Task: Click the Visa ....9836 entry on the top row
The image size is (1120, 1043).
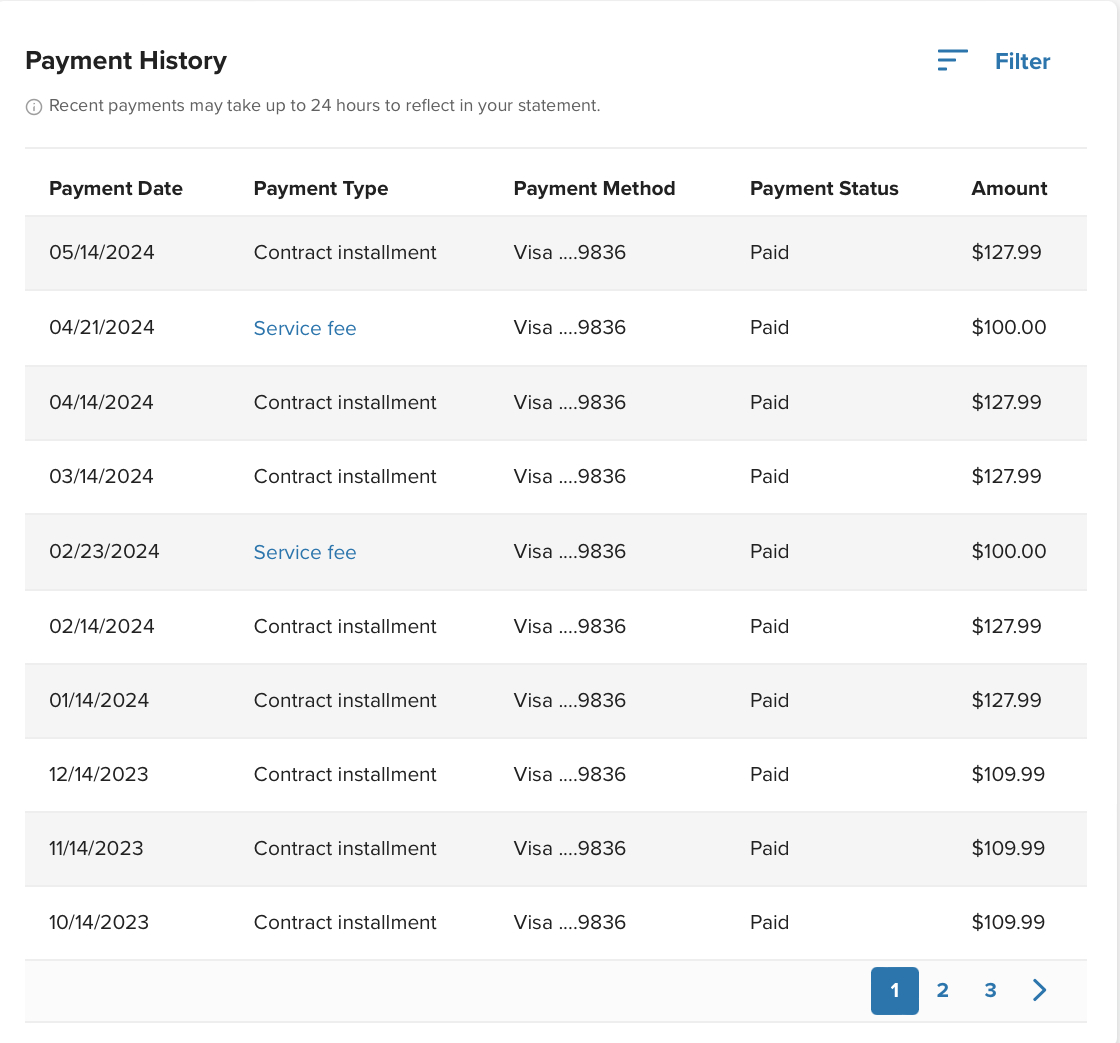Action: click(x=569, y=253)
